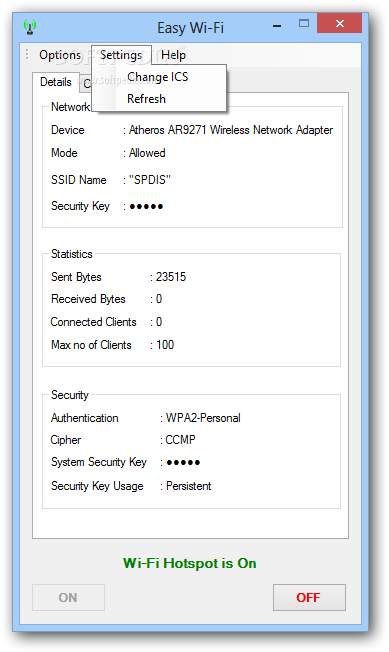Click the Wi-Fi Hotspot is On status text

[190, 563]
